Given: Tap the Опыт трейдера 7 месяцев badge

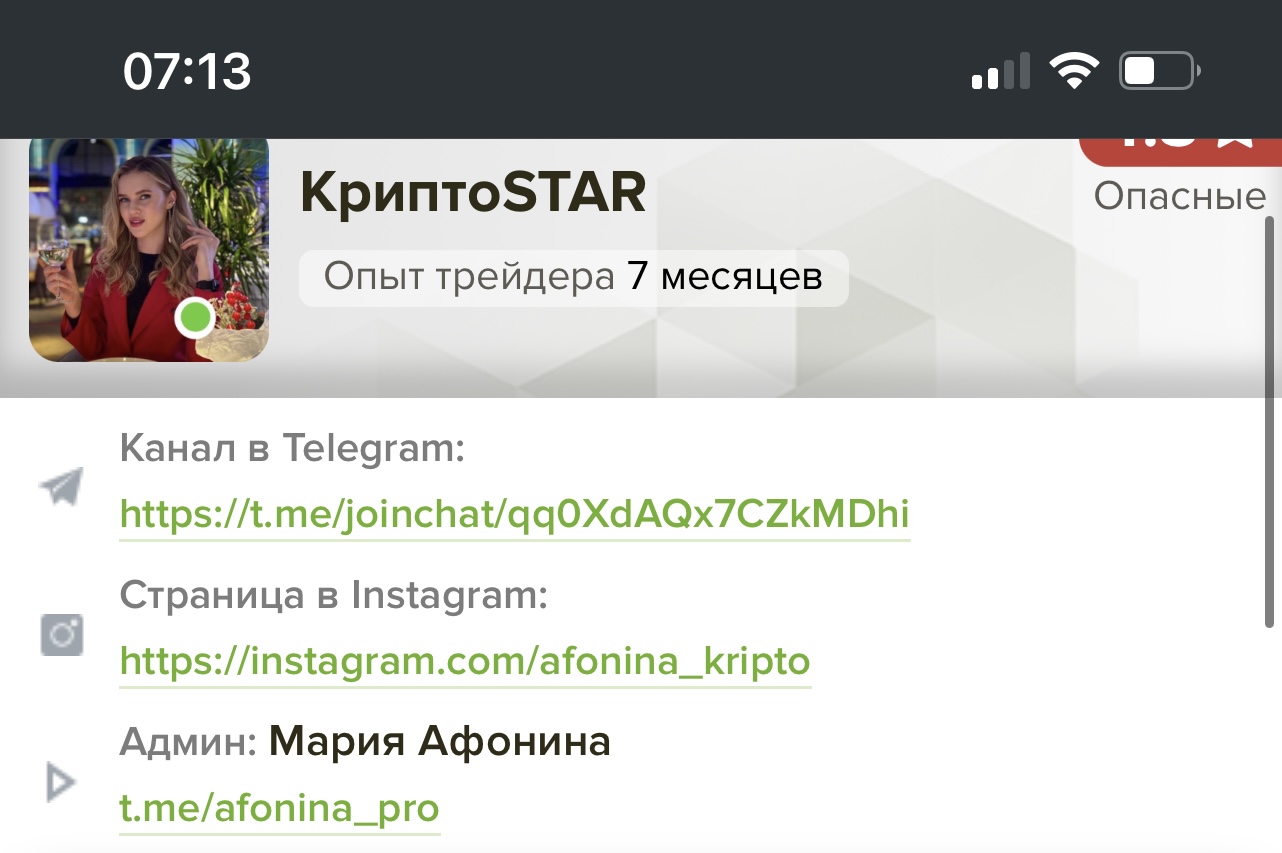Looking at the screenshot, I should [574, 277].
